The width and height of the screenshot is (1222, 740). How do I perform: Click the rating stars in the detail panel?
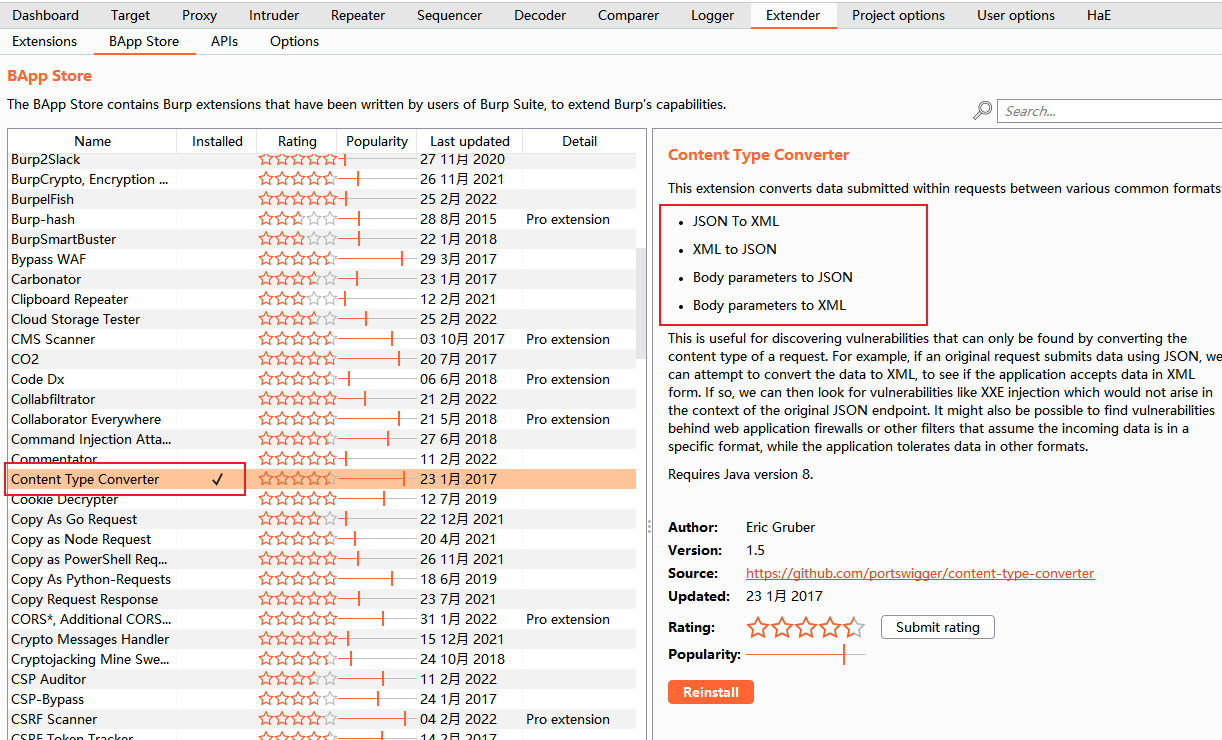point(806,628)
